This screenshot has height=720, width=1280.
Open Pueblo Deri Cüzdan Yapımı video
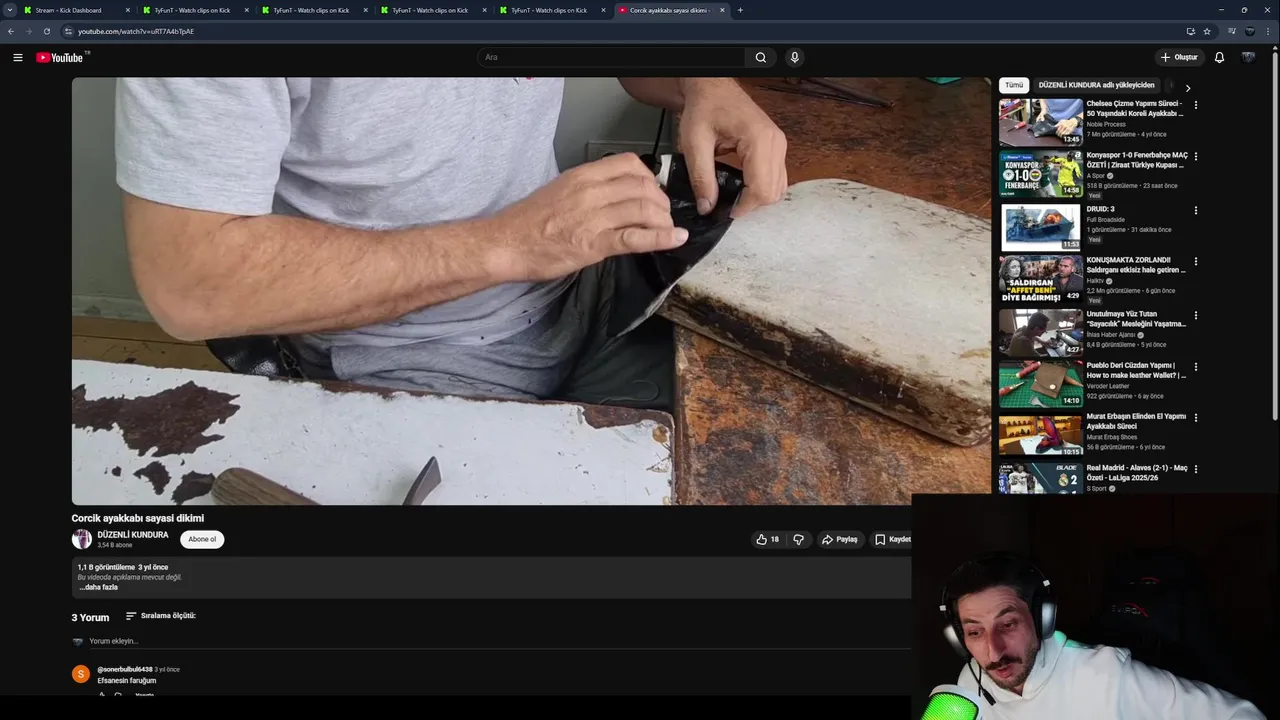tap(1136, 370)
